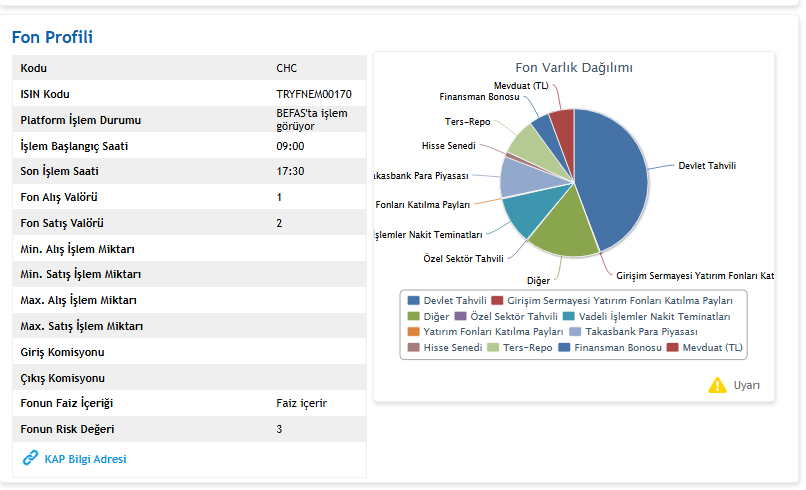Click Hisse Senedi legend color swatch

(413, 347)
